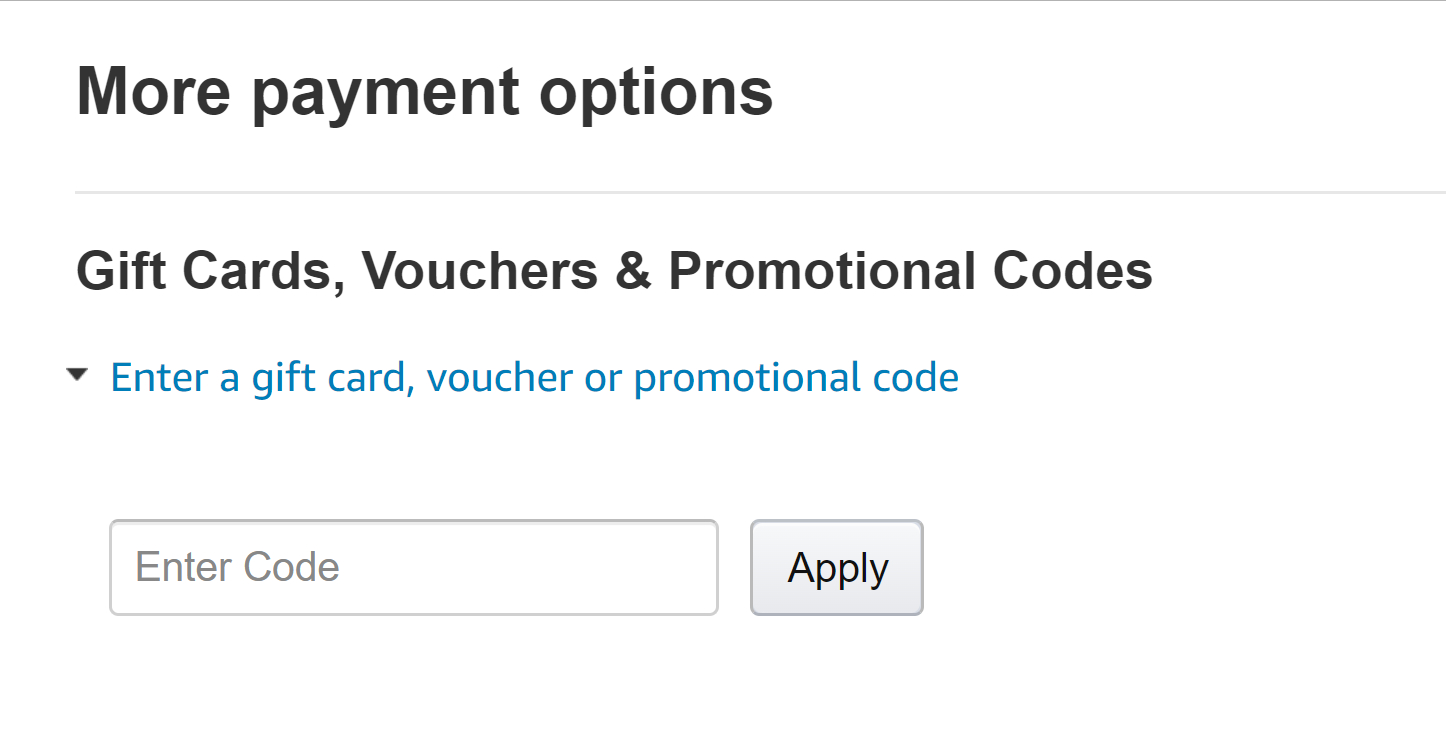1446x731 pixels.
Task: Click the horizontal divider under the heading
Action: coord(760,192)
